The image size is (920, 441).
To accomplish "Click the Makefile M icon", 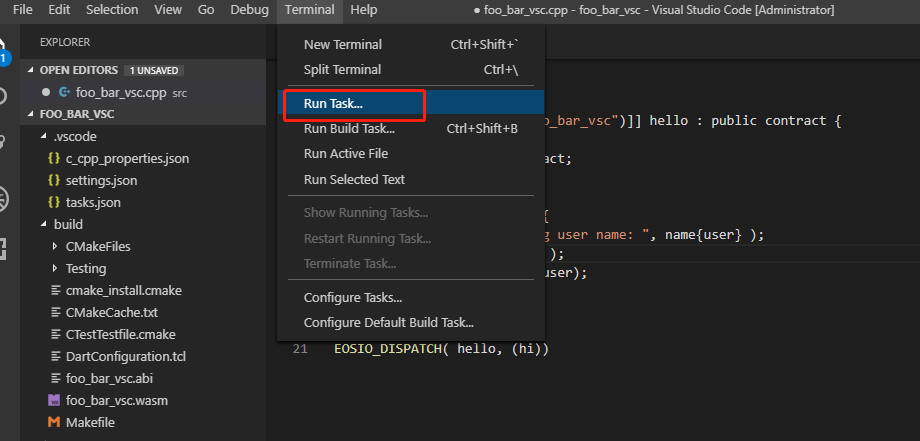I will 54,422.
